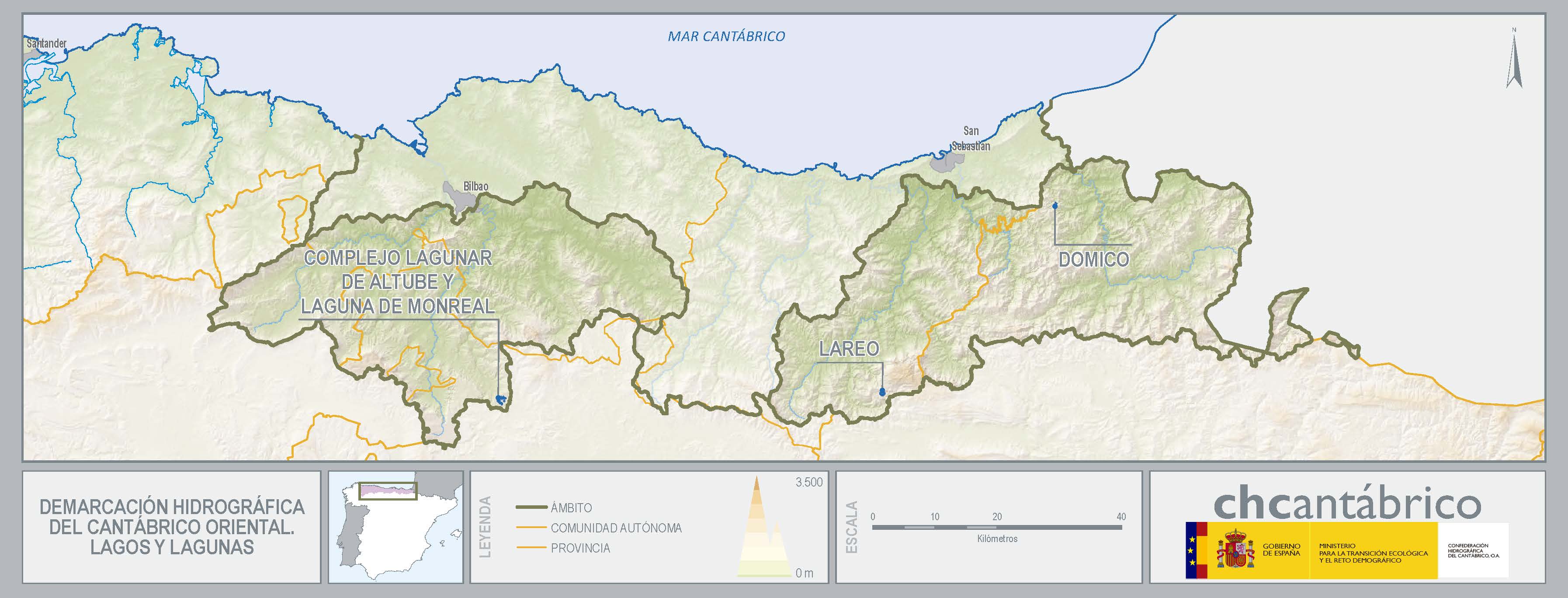Screen dimensions: 1568x598
Task: Click the European Union flag stars strip
Action: 1191,550
